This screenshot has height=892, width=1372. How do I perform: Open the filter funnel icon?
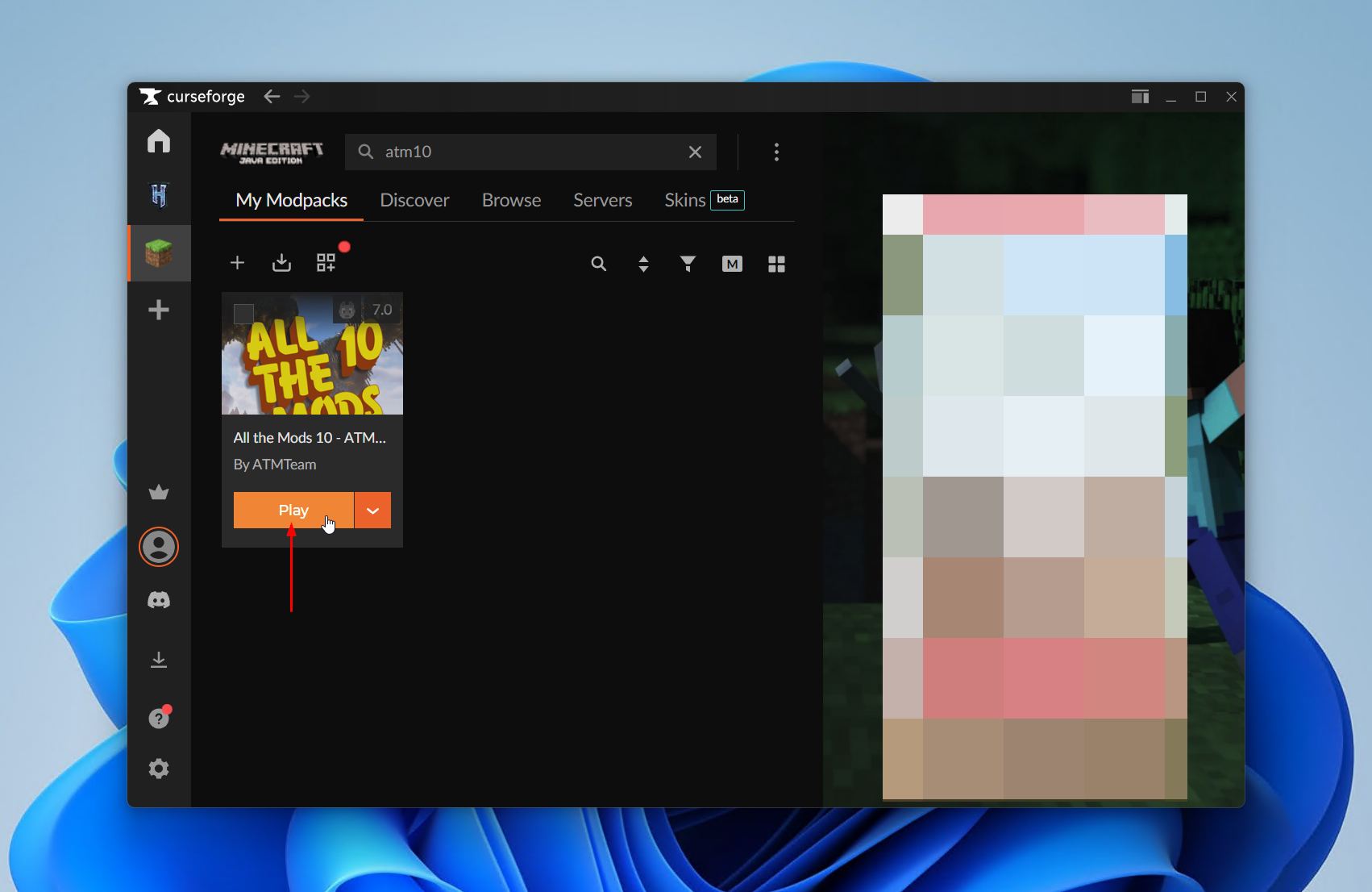click(x=688, y=264)
